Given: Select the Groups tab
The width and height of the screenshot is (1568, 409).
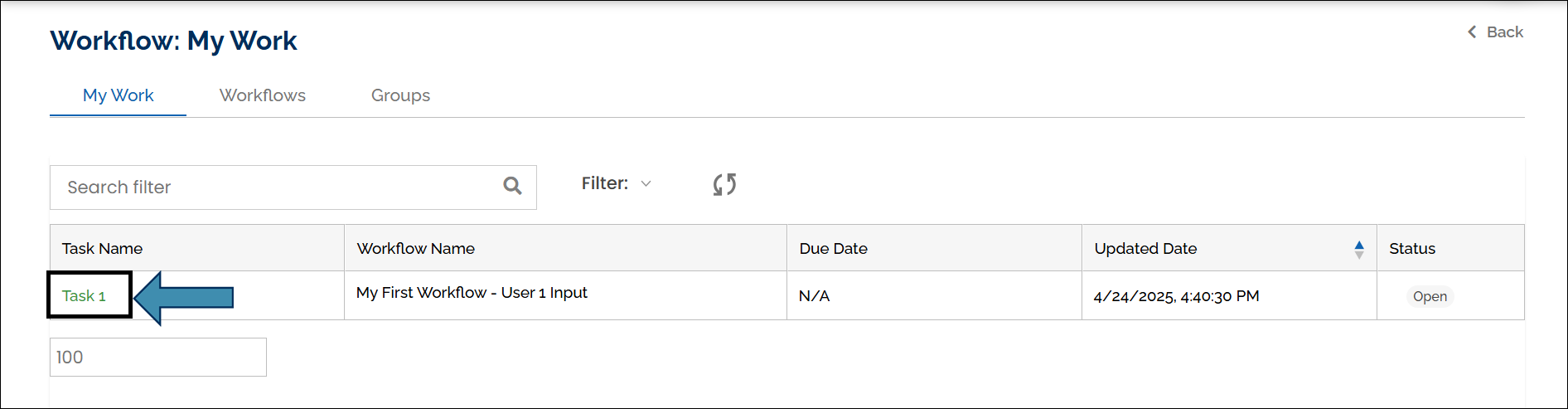Looking at the screenshot, I should point(400,95).
